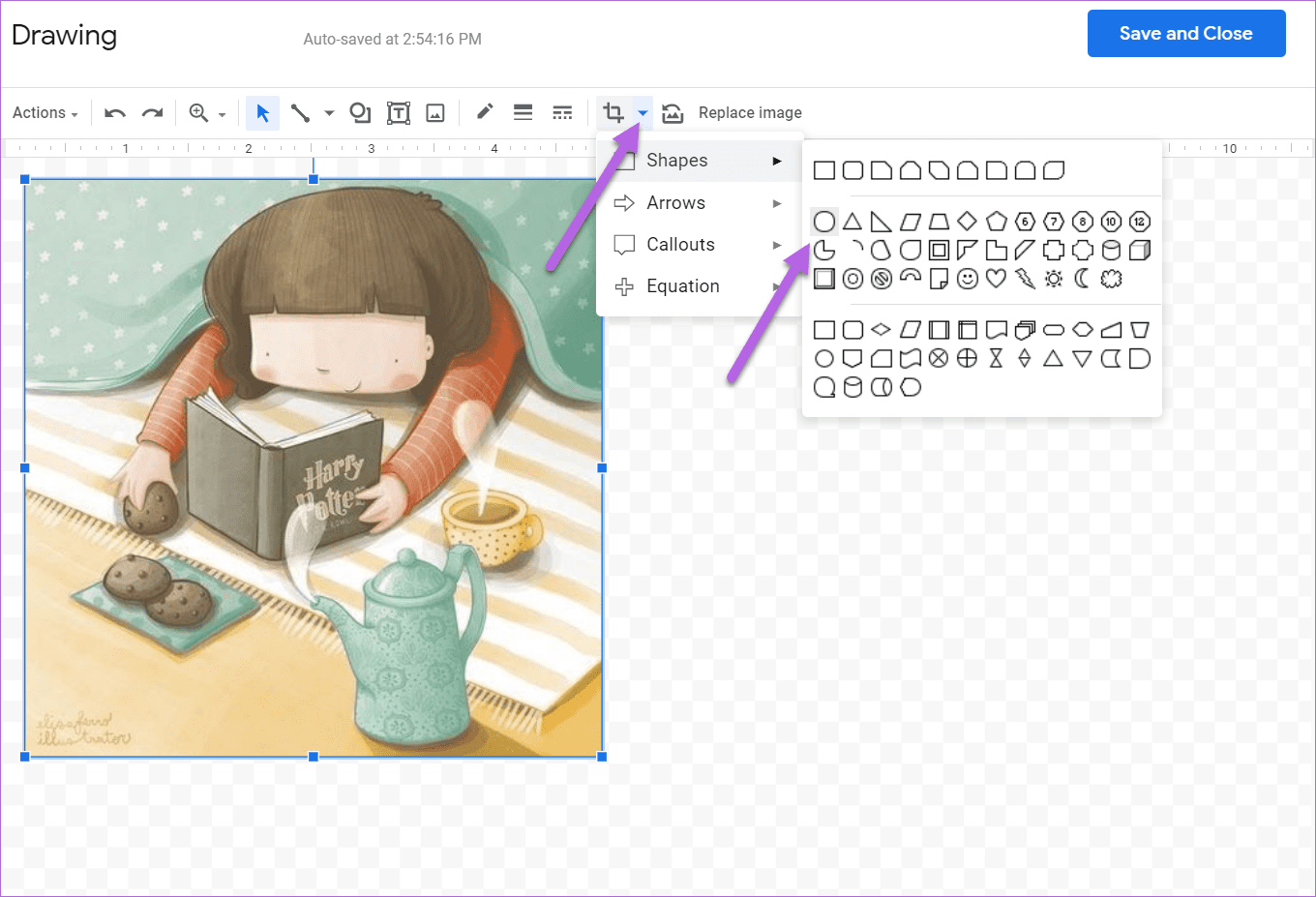Select the Text box tool
This screenshot has height=897, width=1316.
tap(398, 113)
